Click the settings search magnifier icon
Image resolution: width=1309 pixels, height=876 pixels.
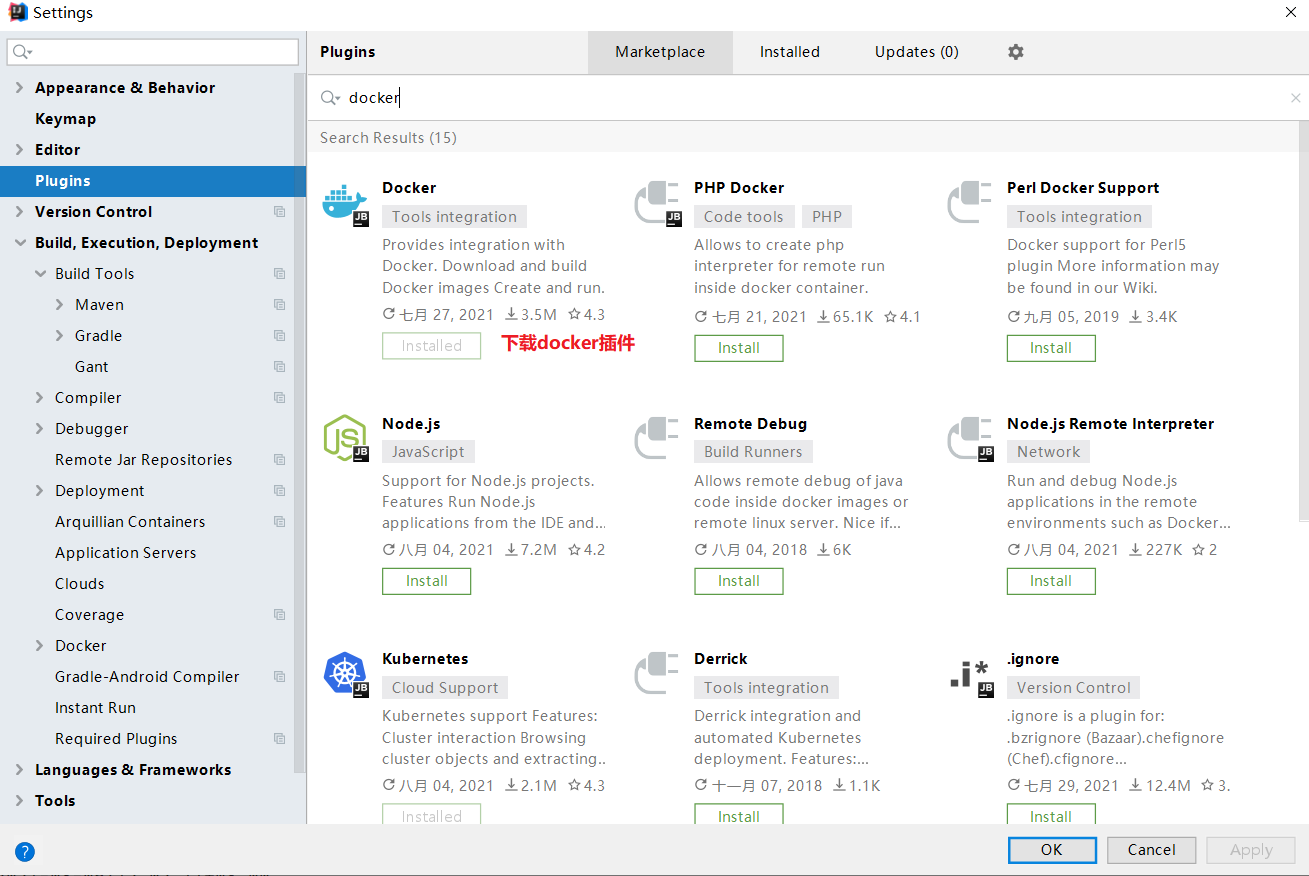coord(22,52)
